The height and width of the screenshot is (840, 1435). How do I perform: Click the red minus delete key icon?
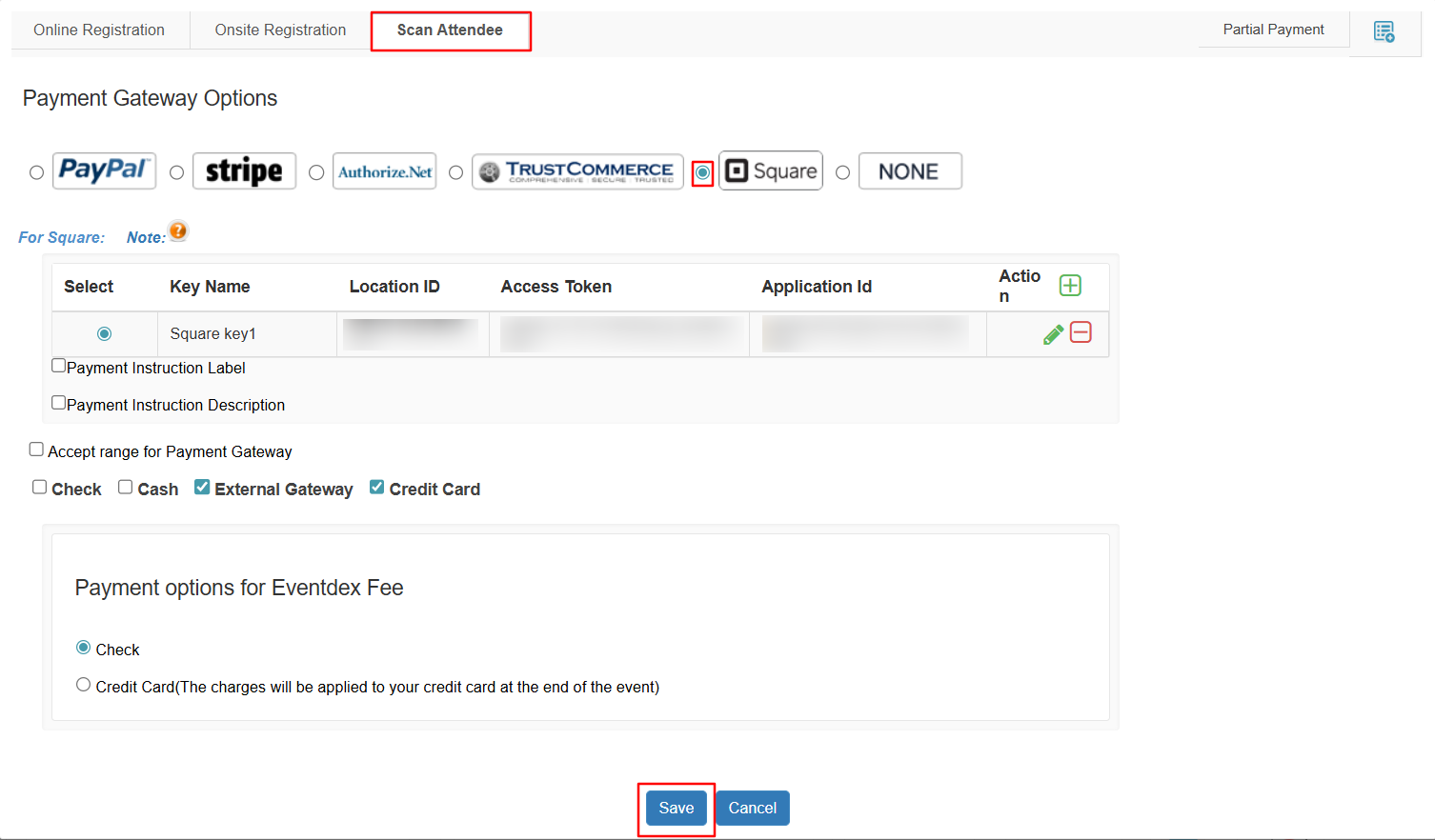[x=1081, y=332]
